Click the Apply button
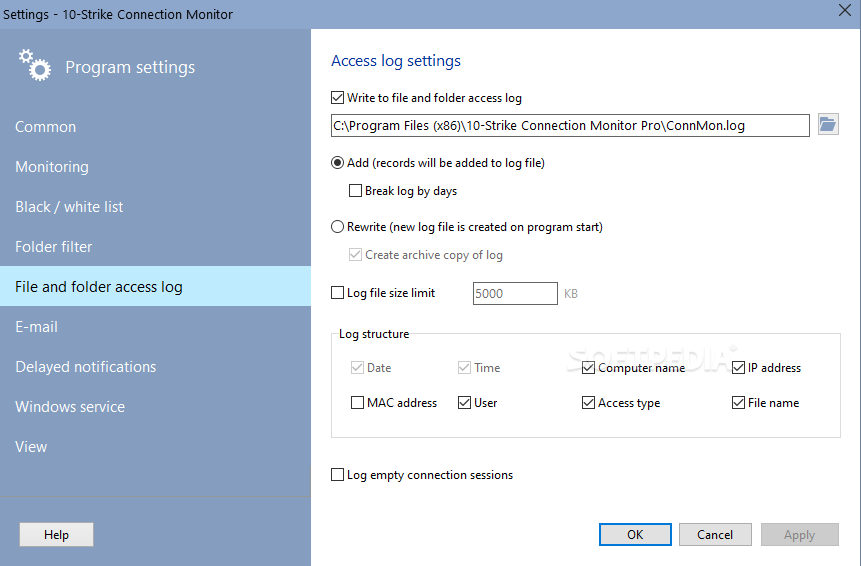The width and height of the screenshot is (861, 566). pos(800,535)
